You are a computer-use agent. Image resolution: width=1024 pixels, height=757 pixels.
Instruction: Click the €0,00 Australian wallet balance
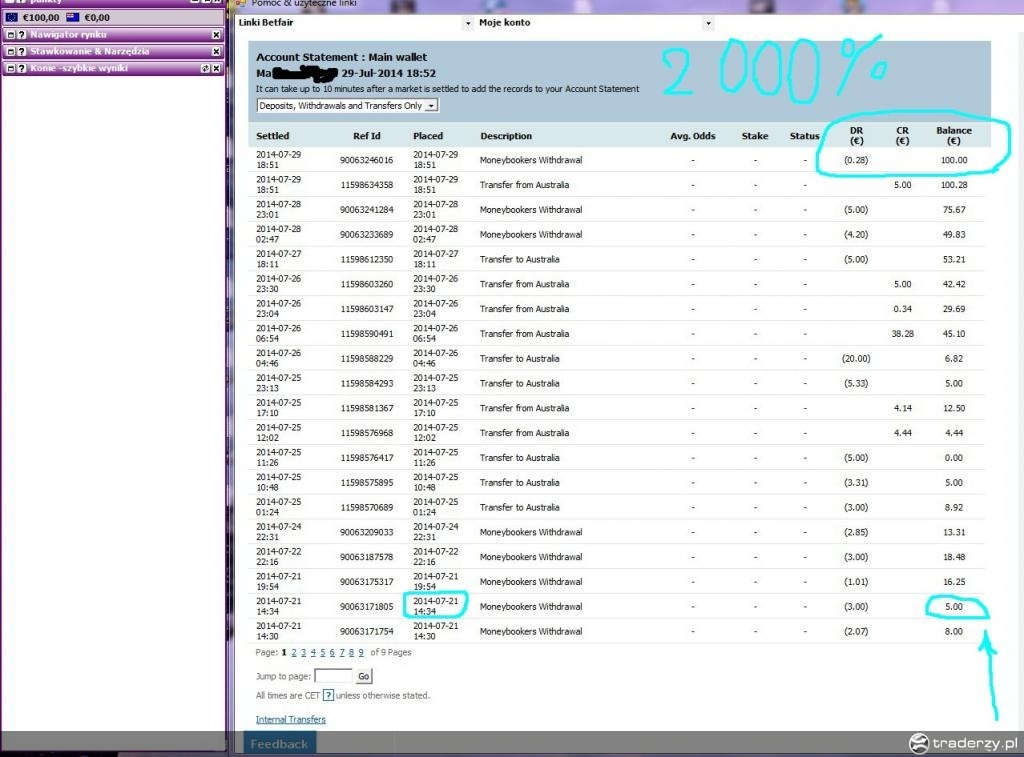tap(97, 18)
